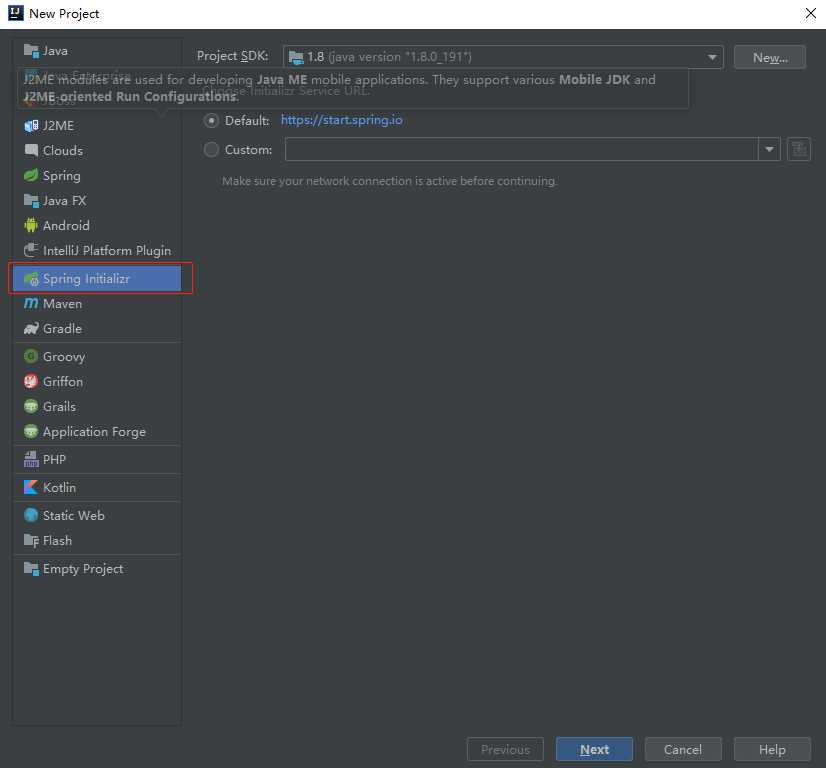Close the New Project dialog
This screenshot has width=826, height=768.
click(811, 13)
